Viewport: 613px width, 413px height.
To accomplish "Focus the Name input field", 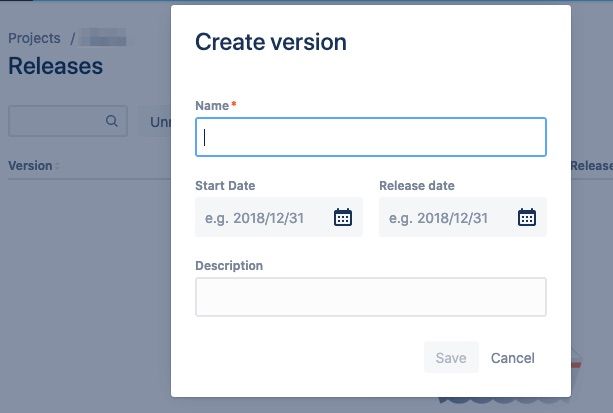I will coord(371,137).
